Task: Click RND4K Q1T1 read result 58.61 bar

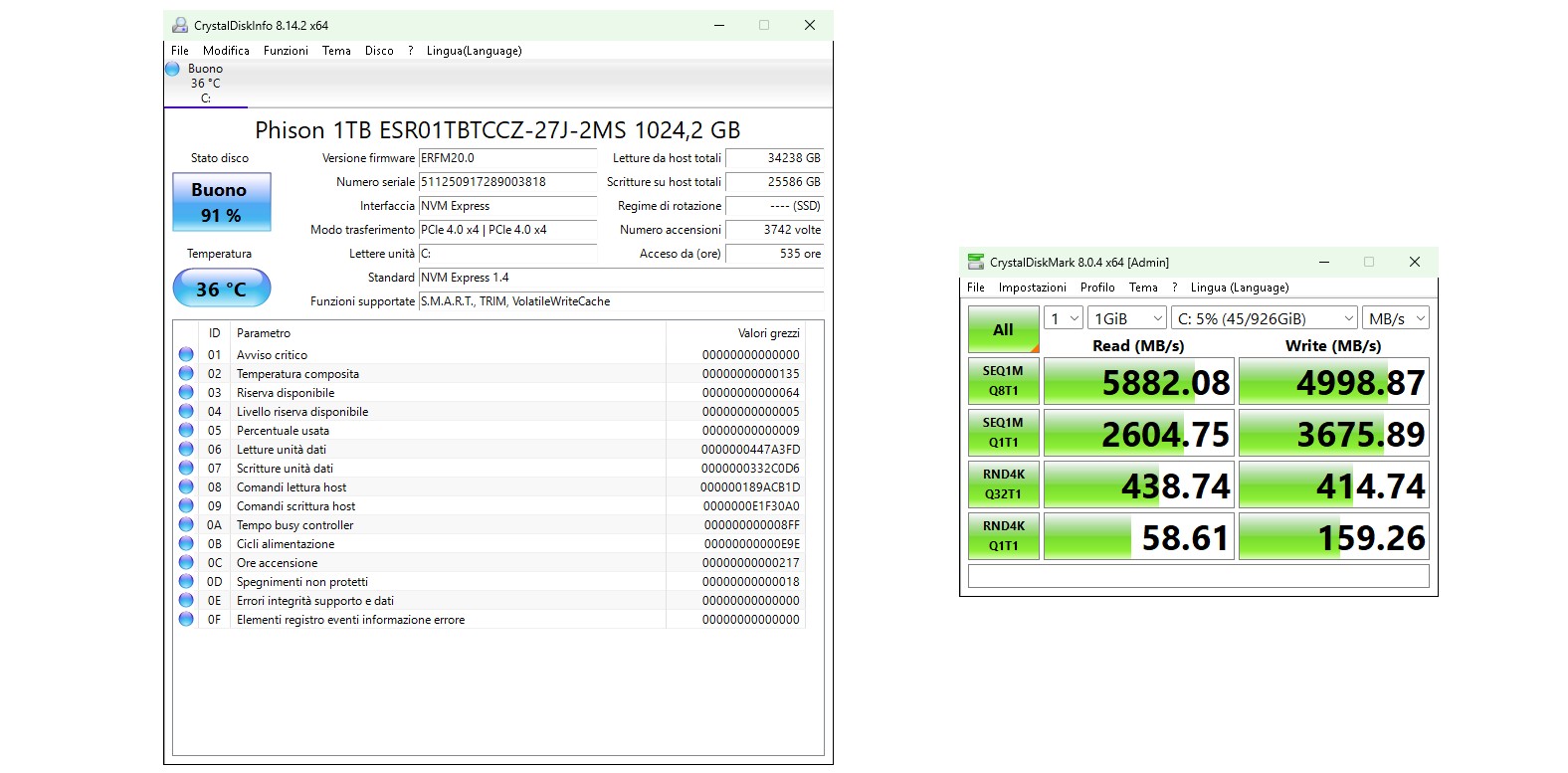Action: 1138,536
